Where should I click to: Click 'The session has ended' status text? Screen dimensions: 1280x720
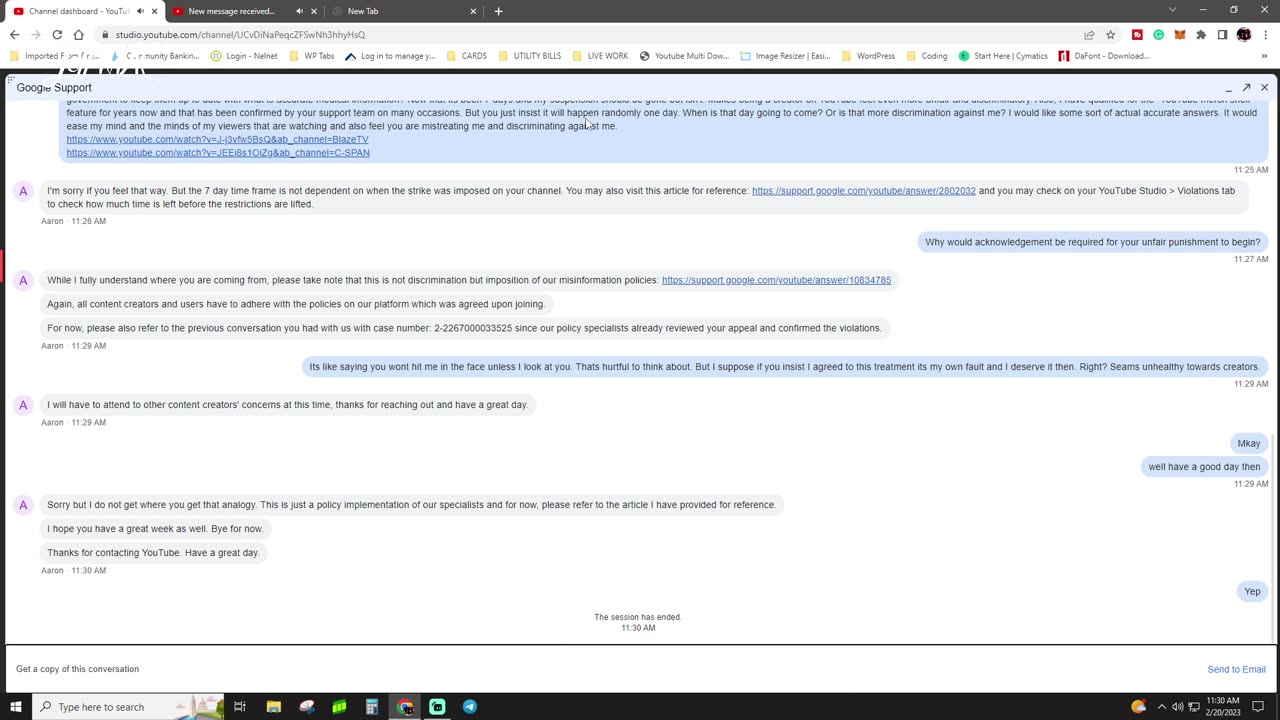[x=638, y=617]
